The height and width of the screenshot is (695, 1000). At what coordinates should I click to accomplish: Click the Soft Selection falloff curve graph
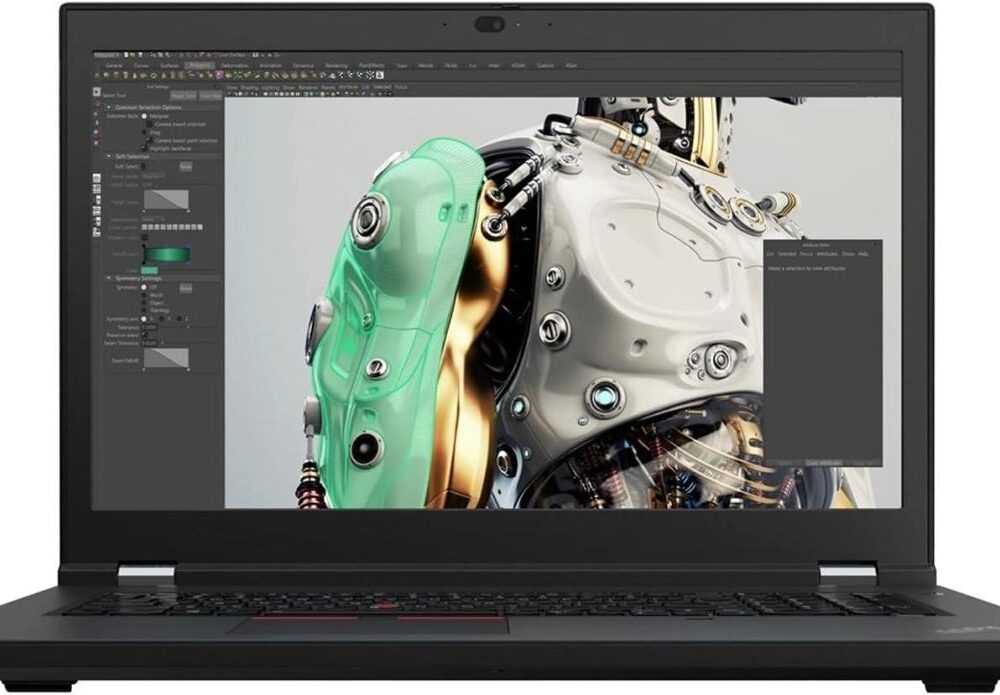(166, 200)
